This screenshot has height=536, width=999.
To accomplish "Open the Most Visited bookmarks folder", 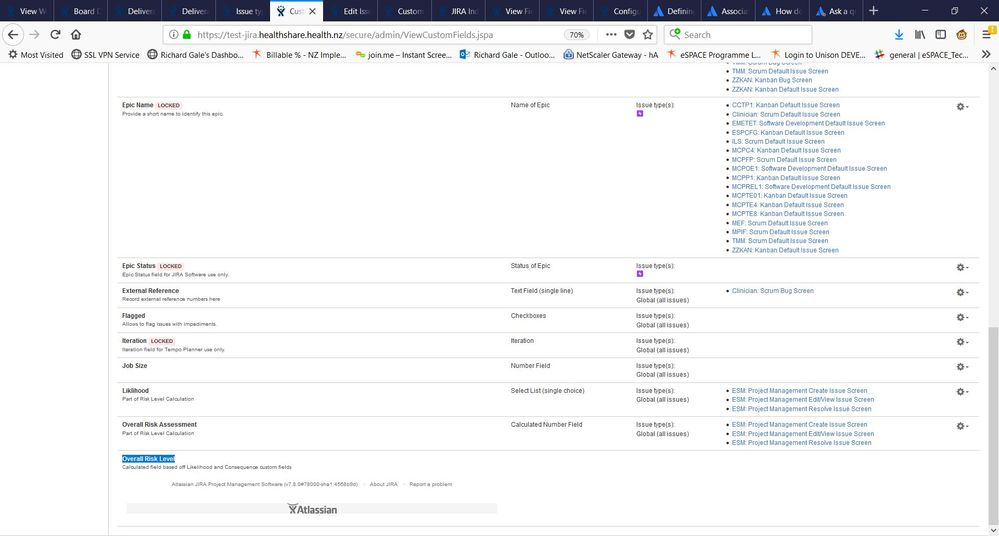I will (36, 55).
